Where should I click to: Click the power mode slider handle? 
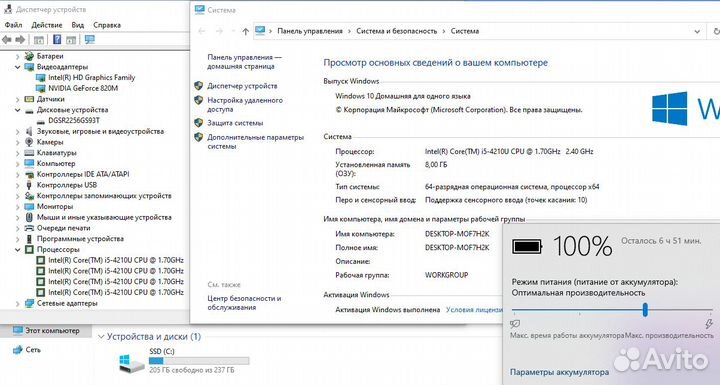pyautogui.click(x=645, y=310)
